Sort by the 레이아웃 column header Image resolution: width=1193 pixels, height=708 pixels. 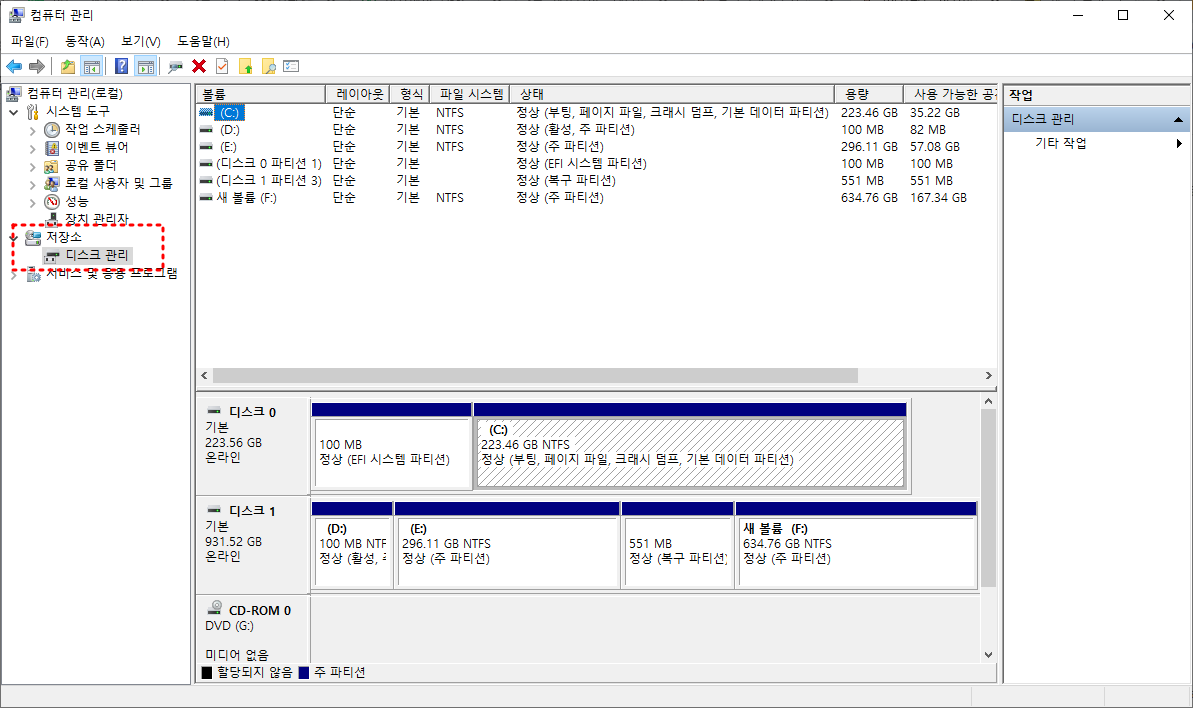tap(358, 94)
